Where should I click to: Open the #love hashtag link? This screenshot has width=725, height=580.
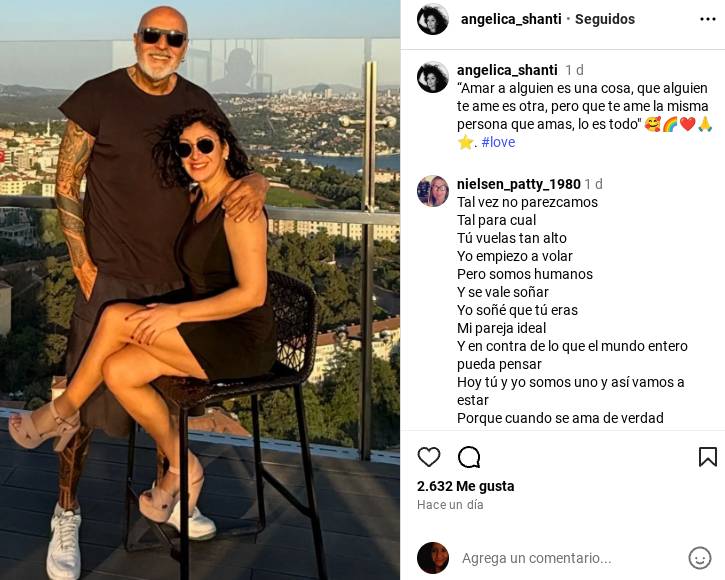pos(498,142)
